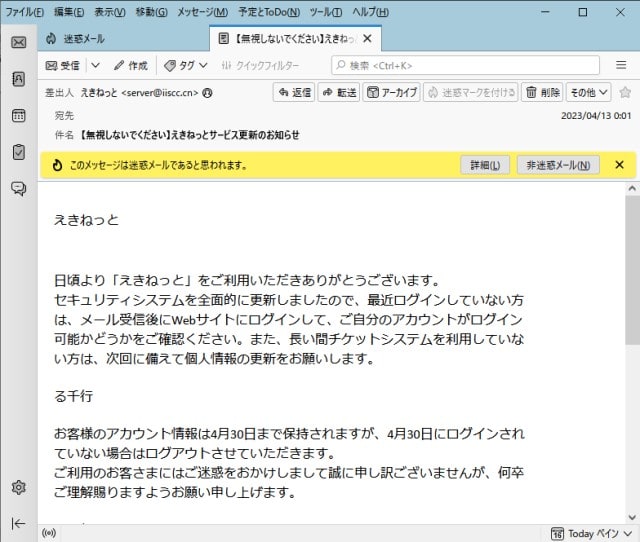
Task: Mark as 非迷惑メール not junk
Action: 558,165
